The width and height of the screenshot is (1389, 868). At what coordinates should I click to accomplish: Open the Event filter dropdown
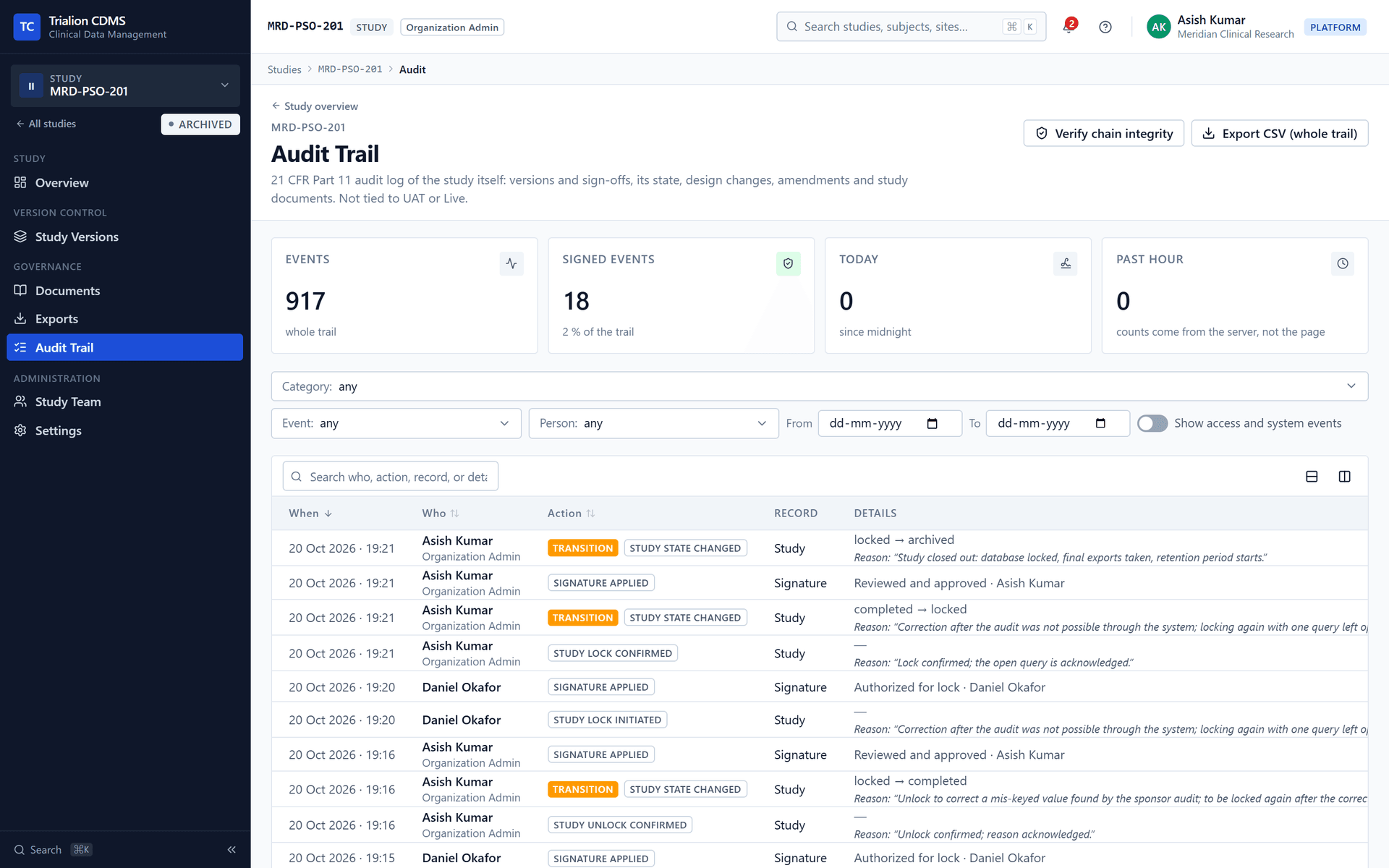[x=396, y=423]
